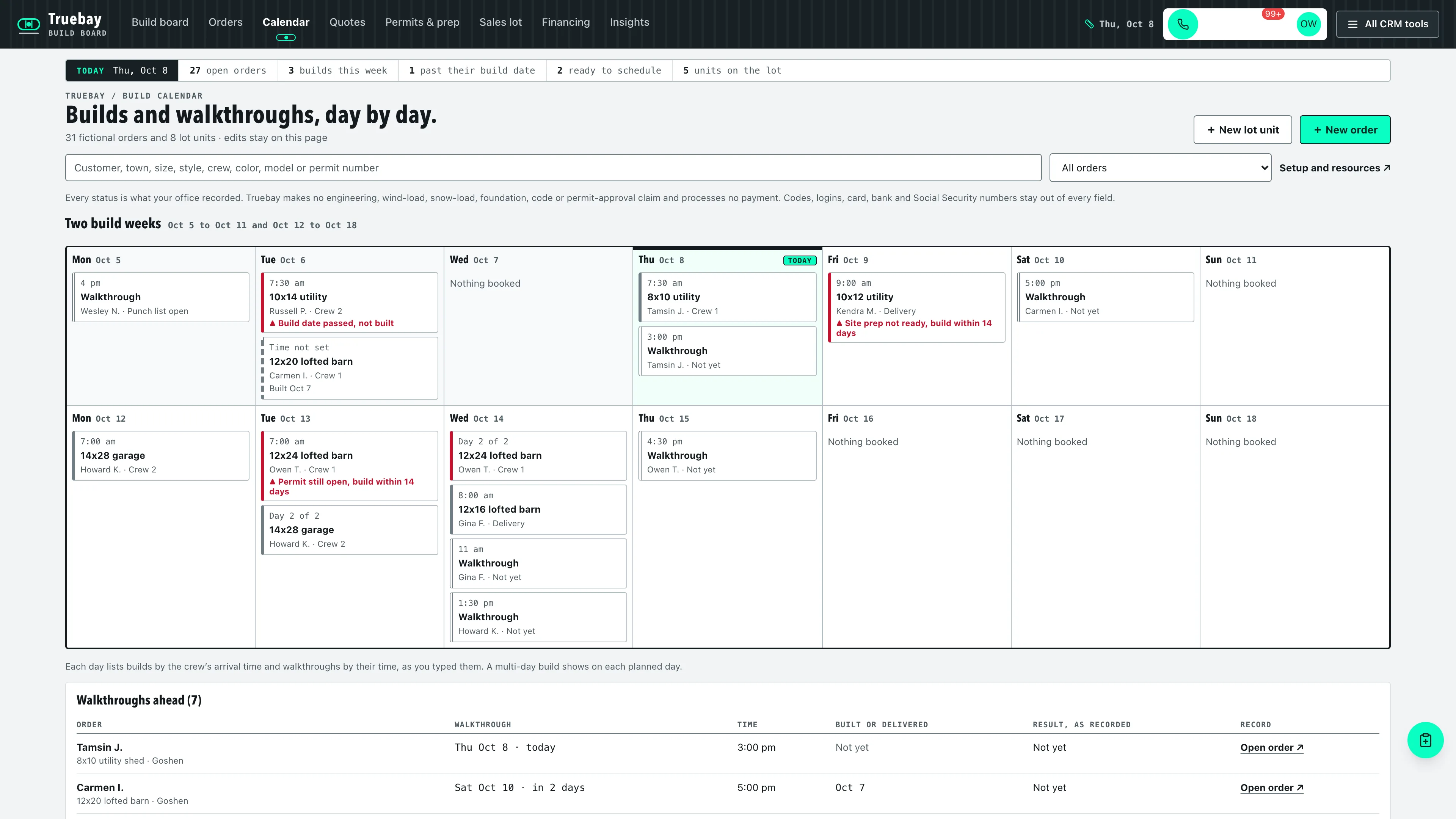The width and height of the screenshot is (1456, 819).
Task: Select the 12x16 lofted barn delivery card
Action: point(538,509)
